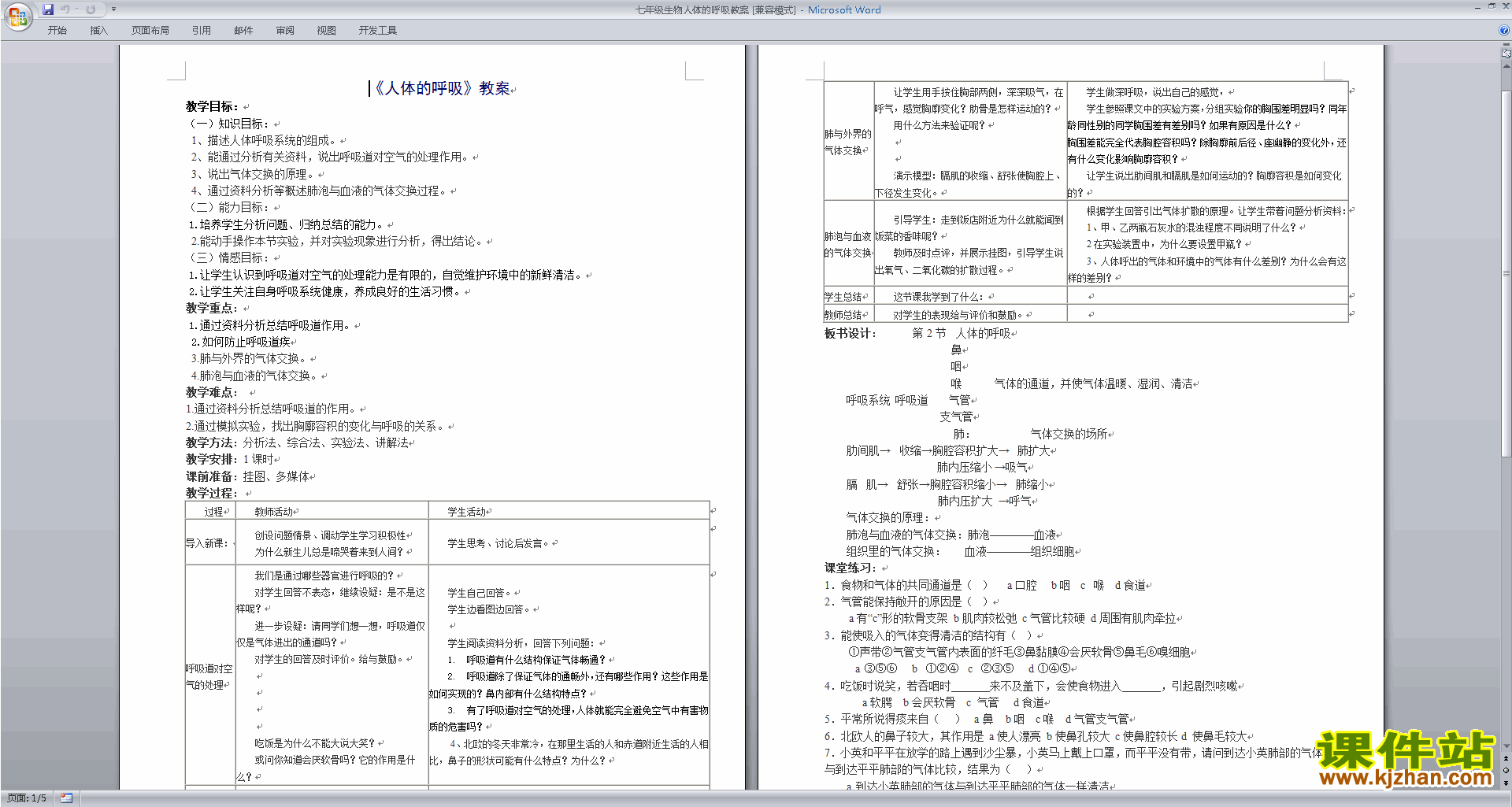
Task: Switch to the 页面布局 tab
Action: (150, 31)
